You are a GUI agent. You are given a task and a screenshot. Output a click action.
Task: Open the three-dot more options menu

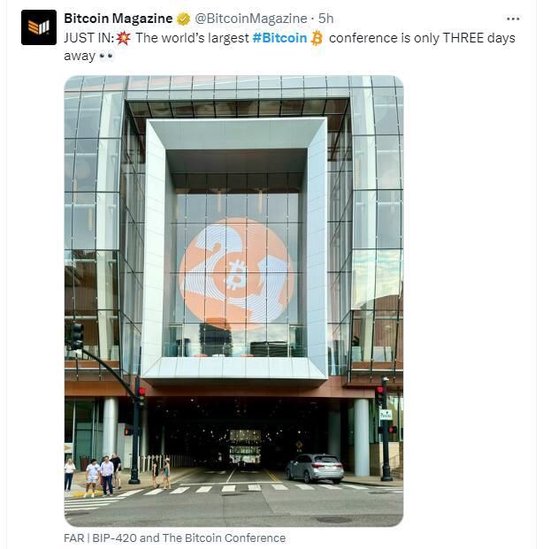coord(513,19)
